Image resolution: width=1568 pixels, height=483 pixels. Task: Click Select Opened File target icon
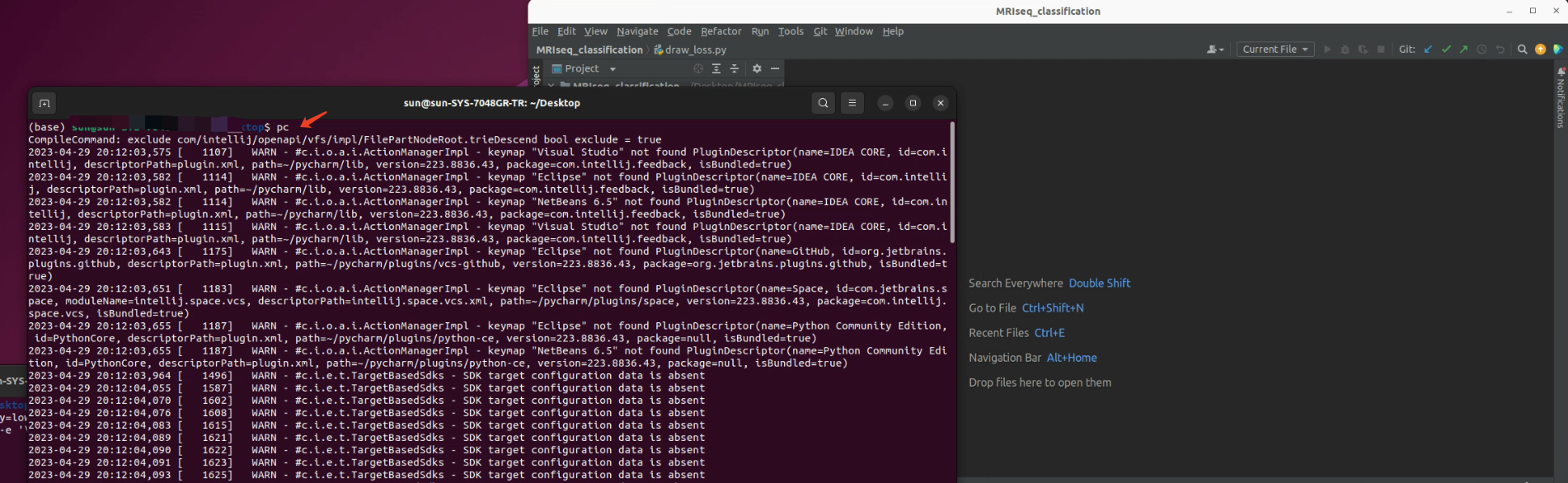click(698, 68)
